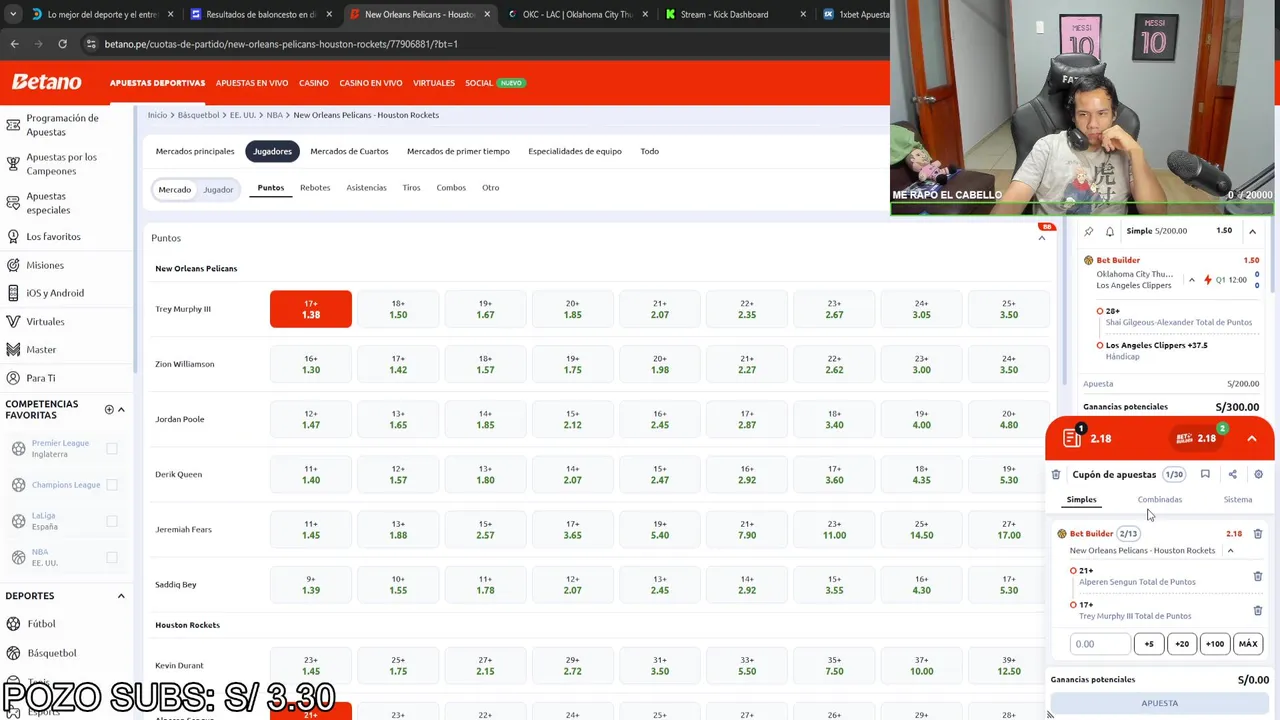Open the Master sidebar entry

pos(41,350)
